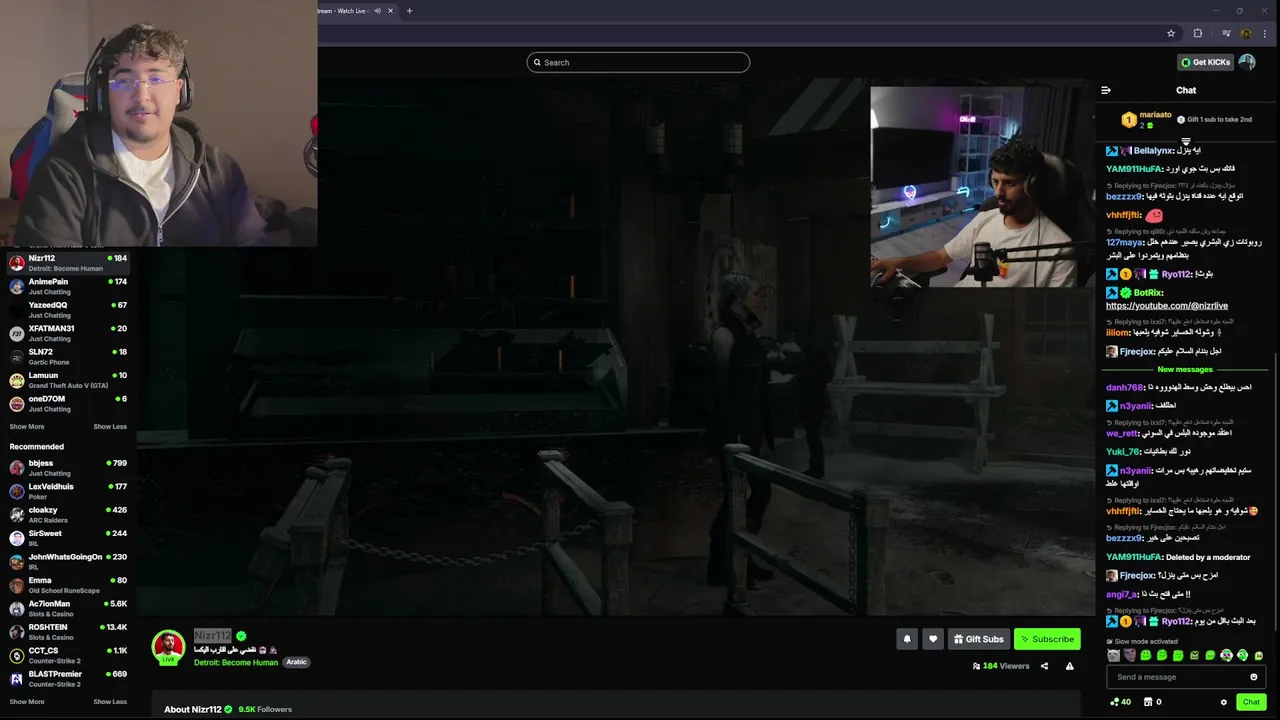Image resolution: width=1280 pixels, height=720 pixels.
Task: Mute the tab via its speaker icon
Action: pos(377,11)
